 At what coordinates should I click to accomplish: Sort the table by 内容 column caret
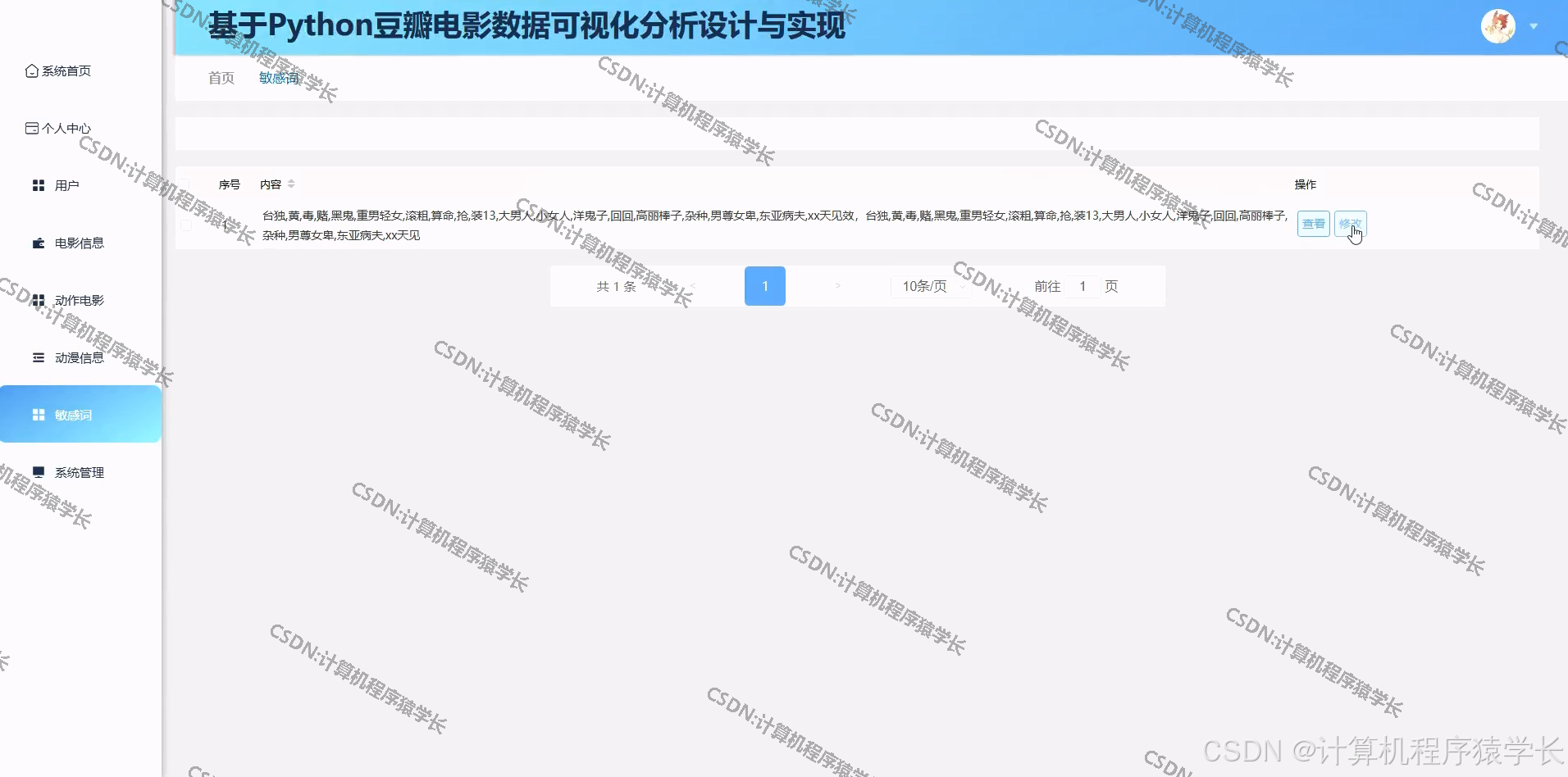click(291, 184)
